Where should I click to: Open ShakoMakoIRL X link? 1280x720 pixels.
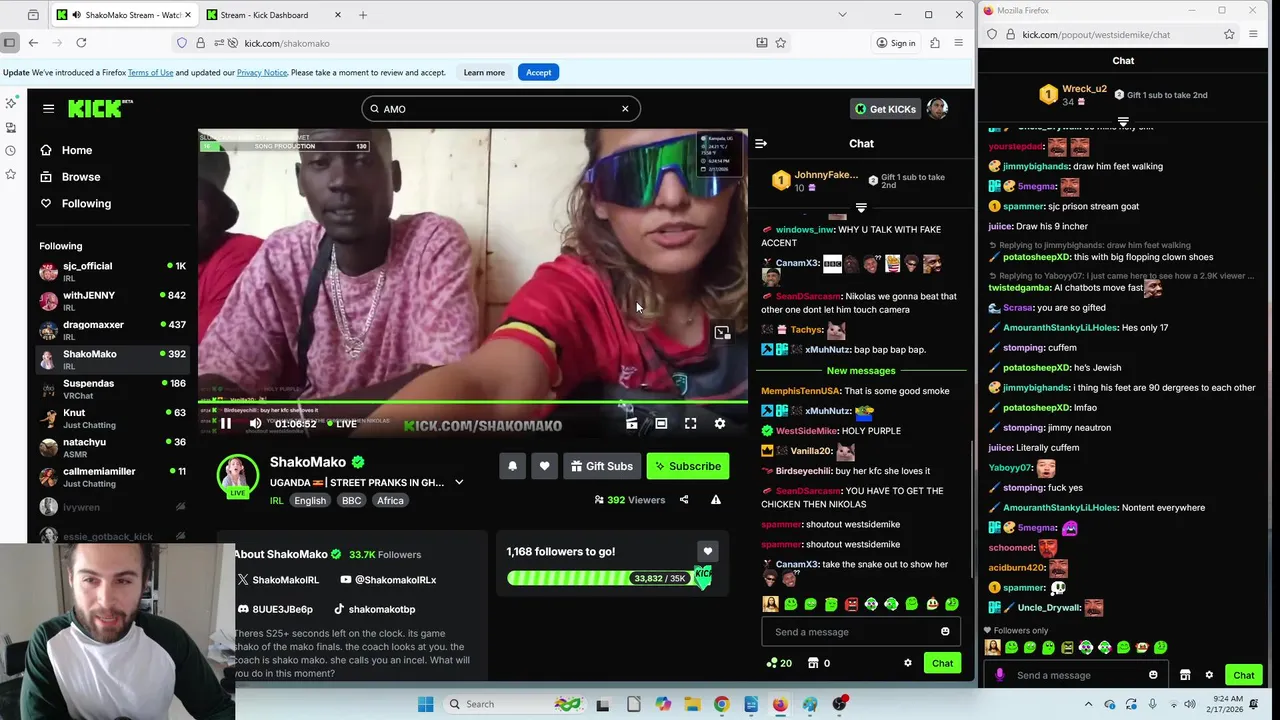pyautogui.click(x=279, y=580)
